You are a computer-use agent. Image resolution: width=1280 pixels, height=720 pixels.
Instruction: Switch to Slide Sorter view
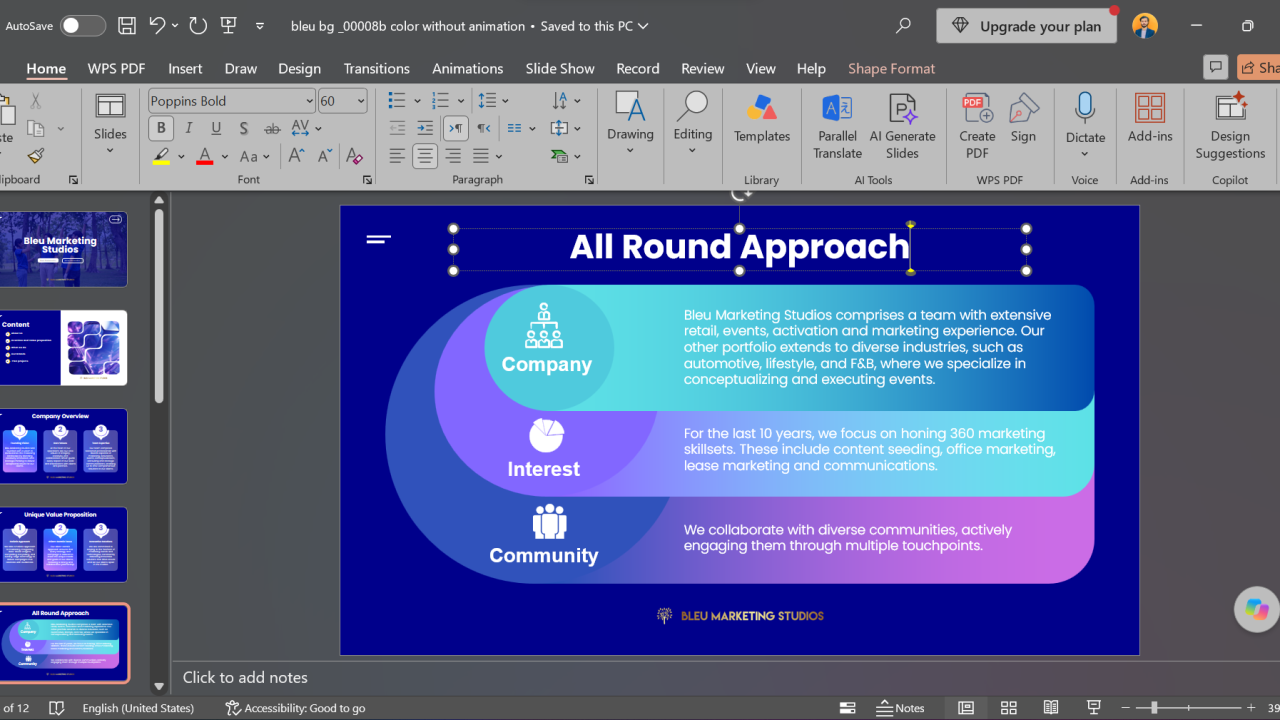point(1008,707)
